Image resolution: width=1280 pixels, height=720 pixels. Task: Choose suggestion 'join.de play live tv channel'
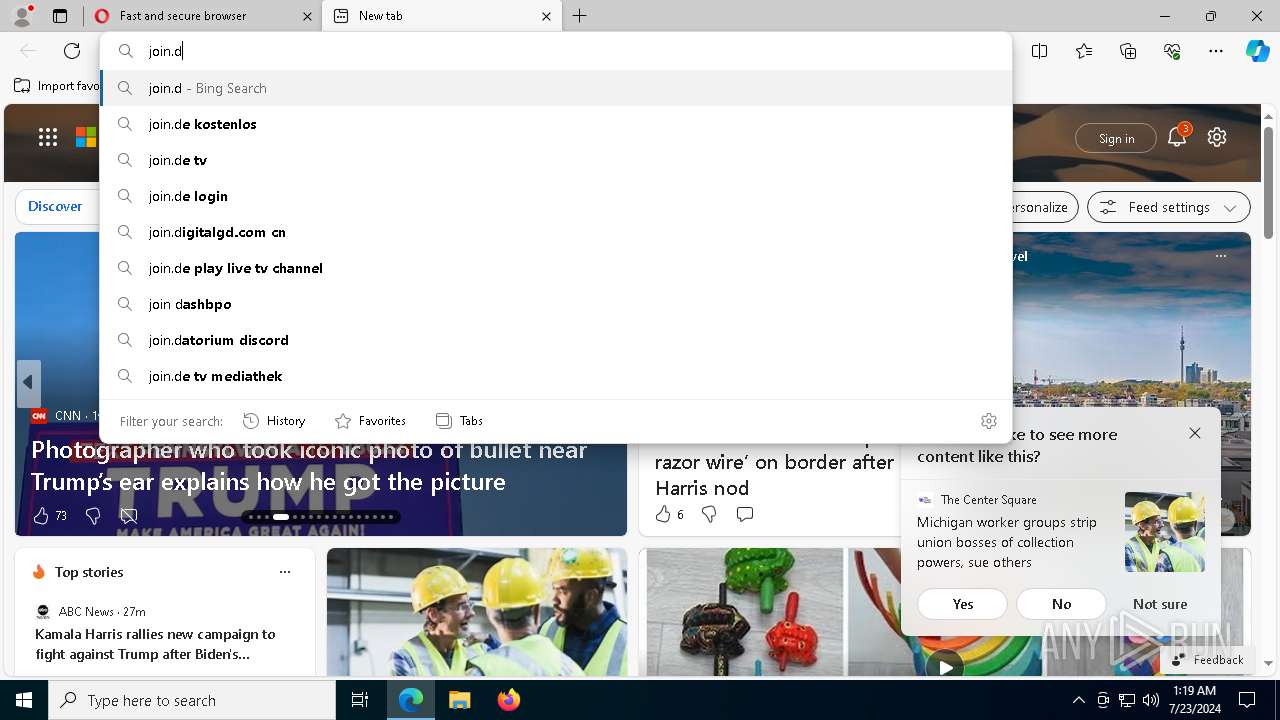556,268
